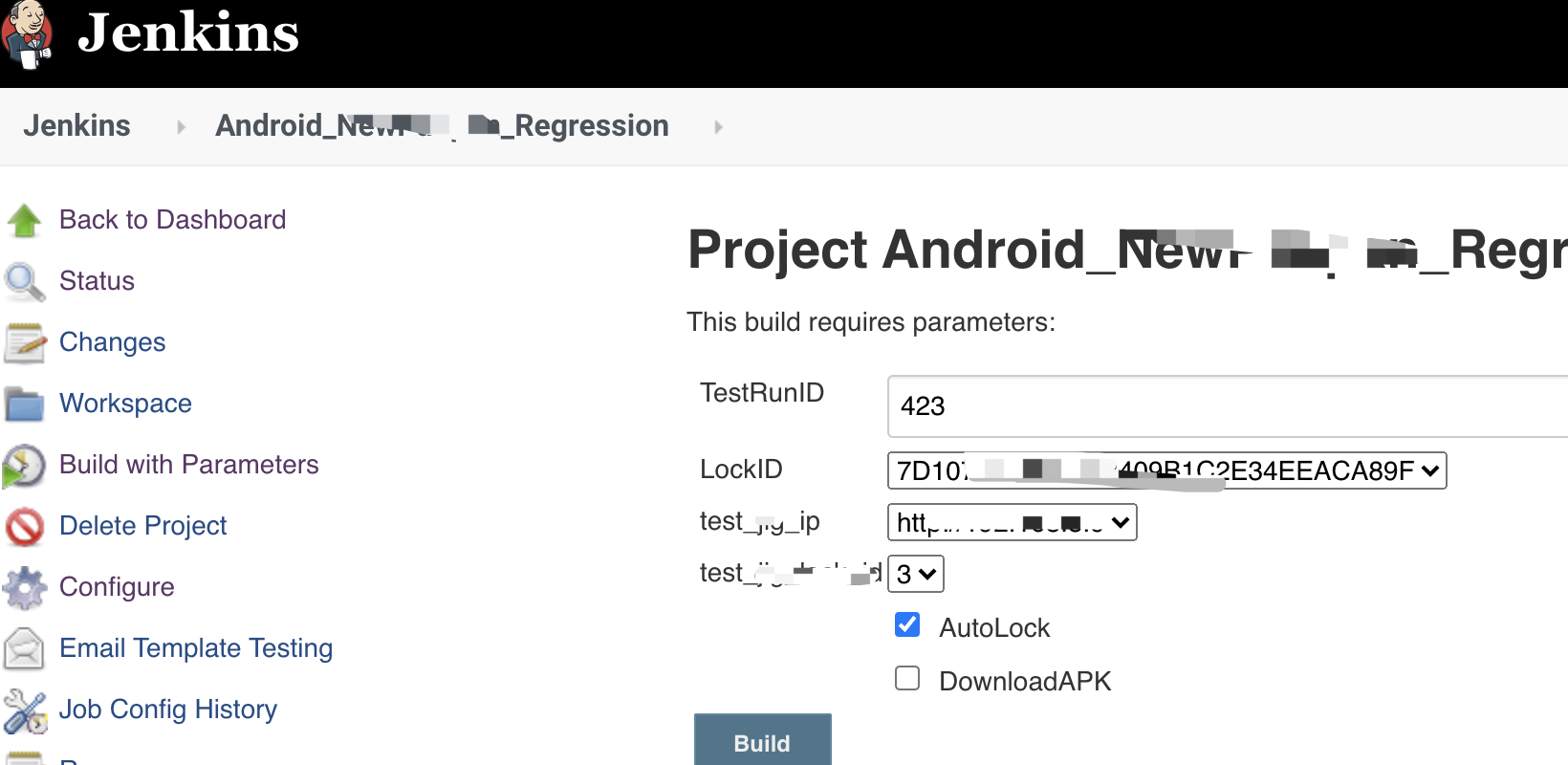Open the Changes link

tap(112, 342)
